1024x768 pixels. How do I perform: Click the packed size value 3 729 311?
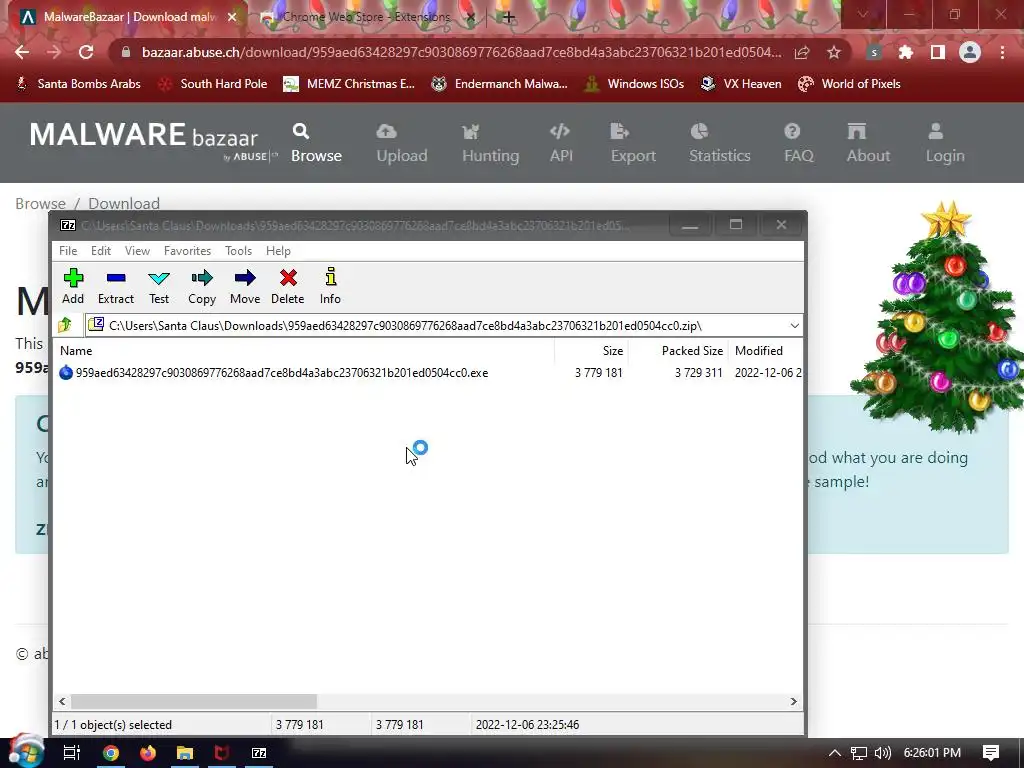click(699, 373)
